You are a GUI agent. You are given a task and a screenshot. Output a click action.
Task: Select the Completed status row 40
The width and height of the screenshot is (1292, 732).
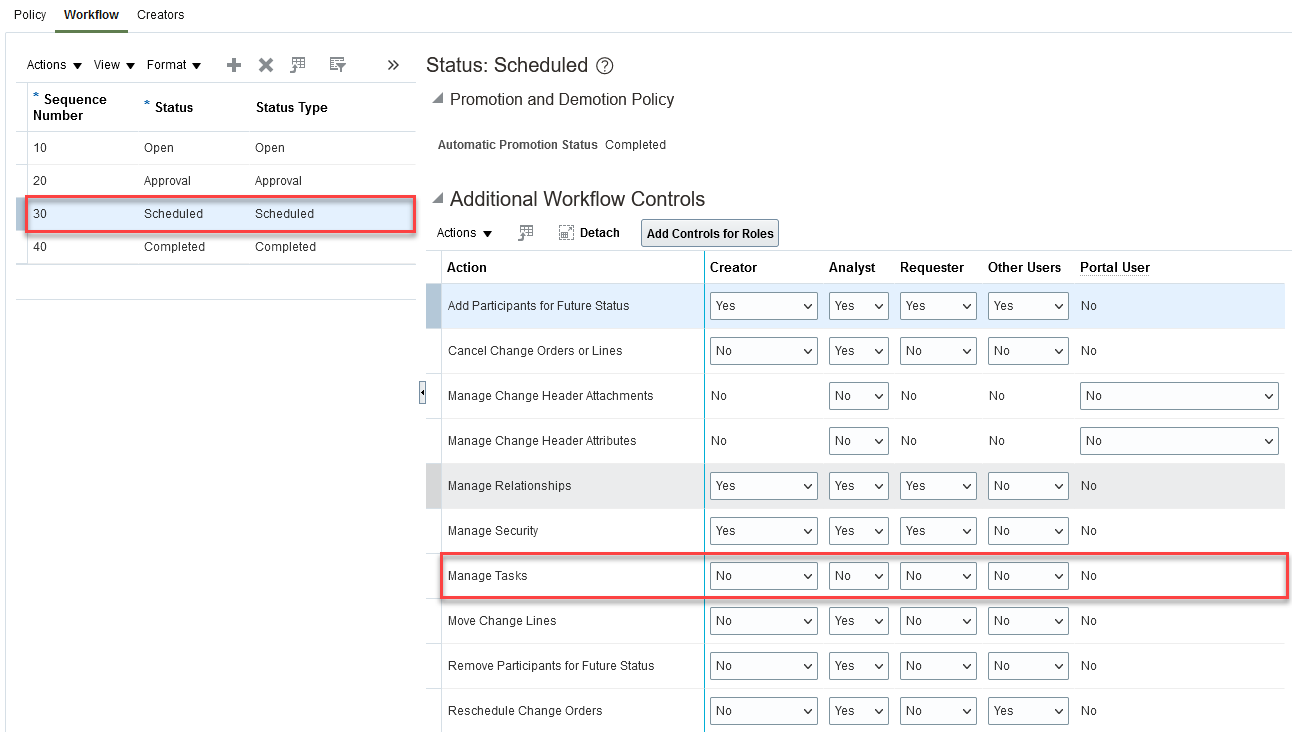(x=174, y=247)
